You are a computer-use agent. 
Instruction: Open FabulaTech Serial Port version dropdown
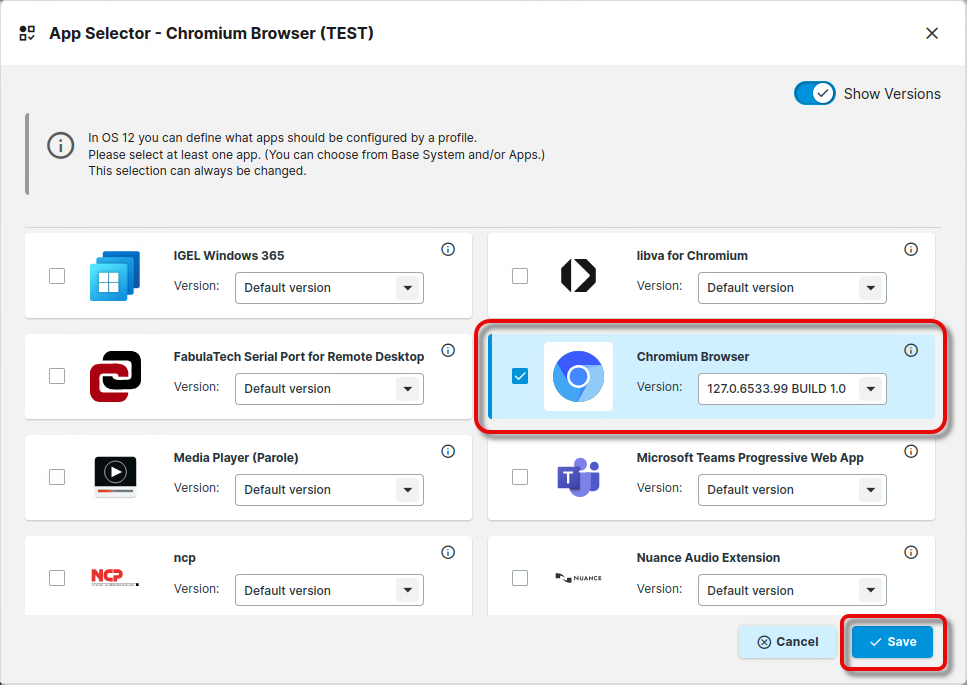(329, 389)
